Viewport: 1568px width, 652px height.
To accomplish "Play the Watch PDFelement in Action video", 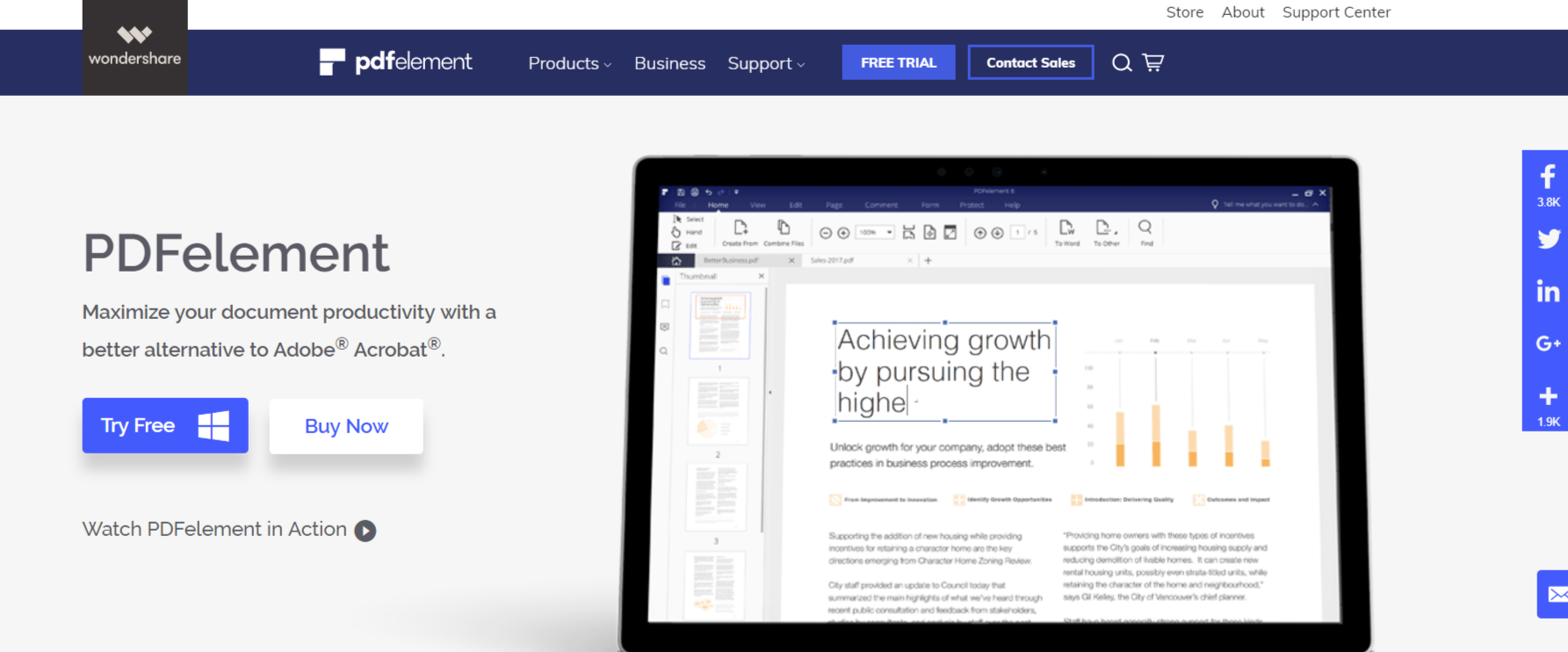I will coord(365,531).
